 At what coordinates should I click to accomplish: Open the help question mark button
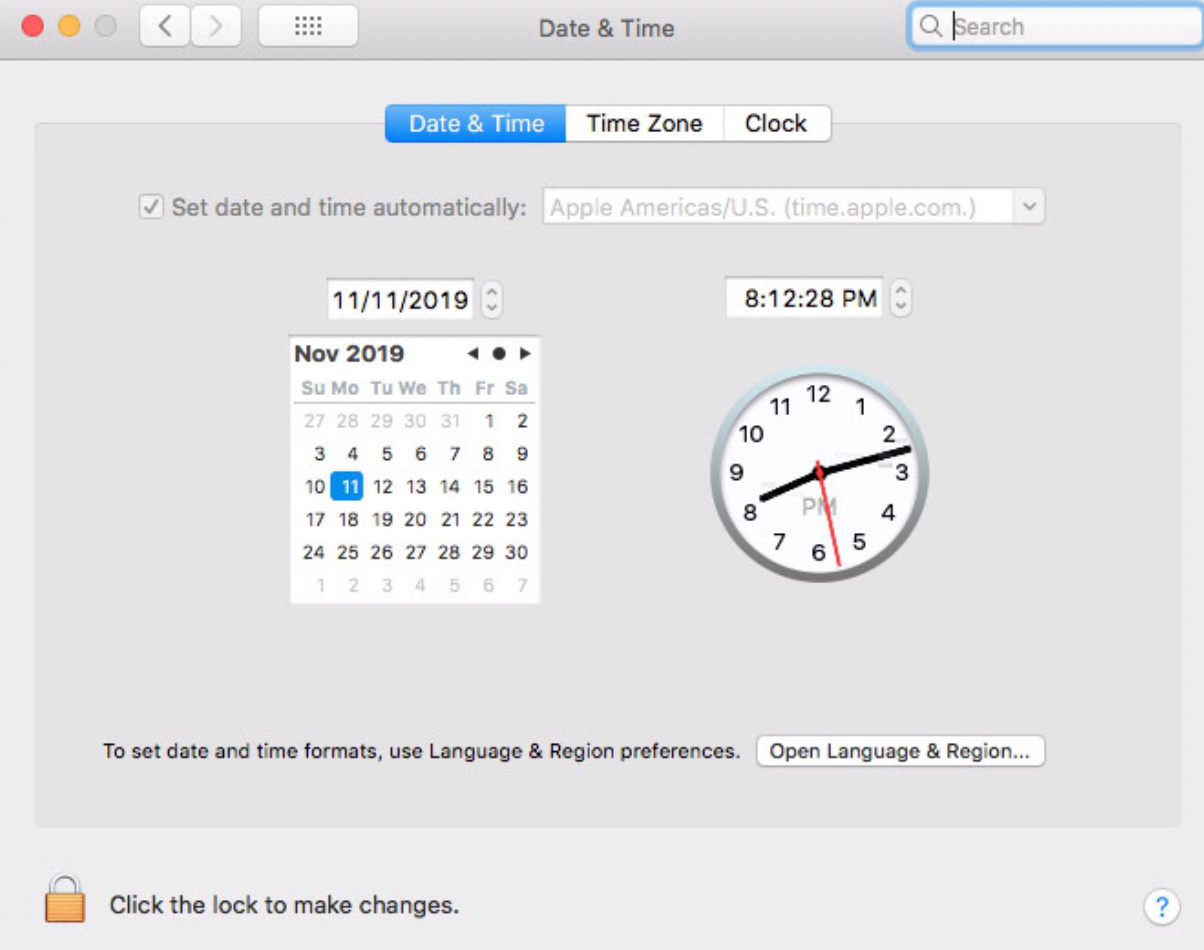1161,907
